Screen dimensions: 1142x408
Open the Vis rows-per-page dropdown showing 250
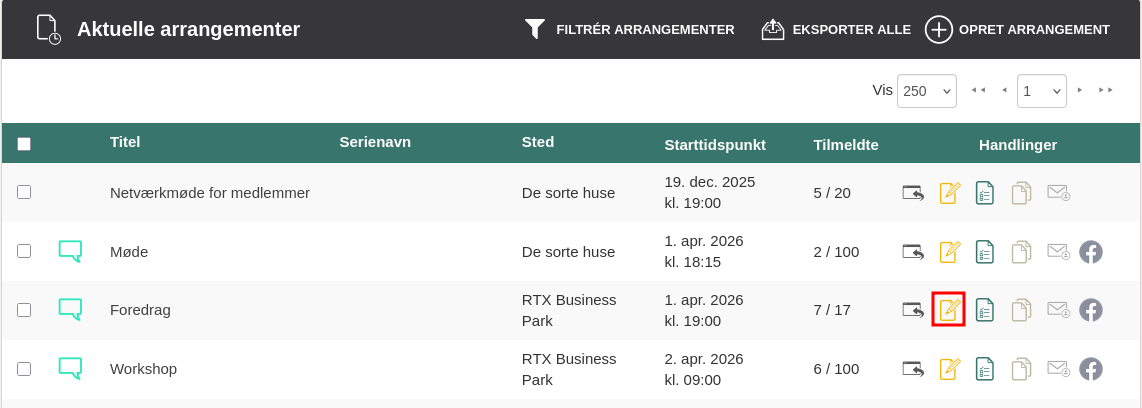pyautogui.click(x=927, y=91)
